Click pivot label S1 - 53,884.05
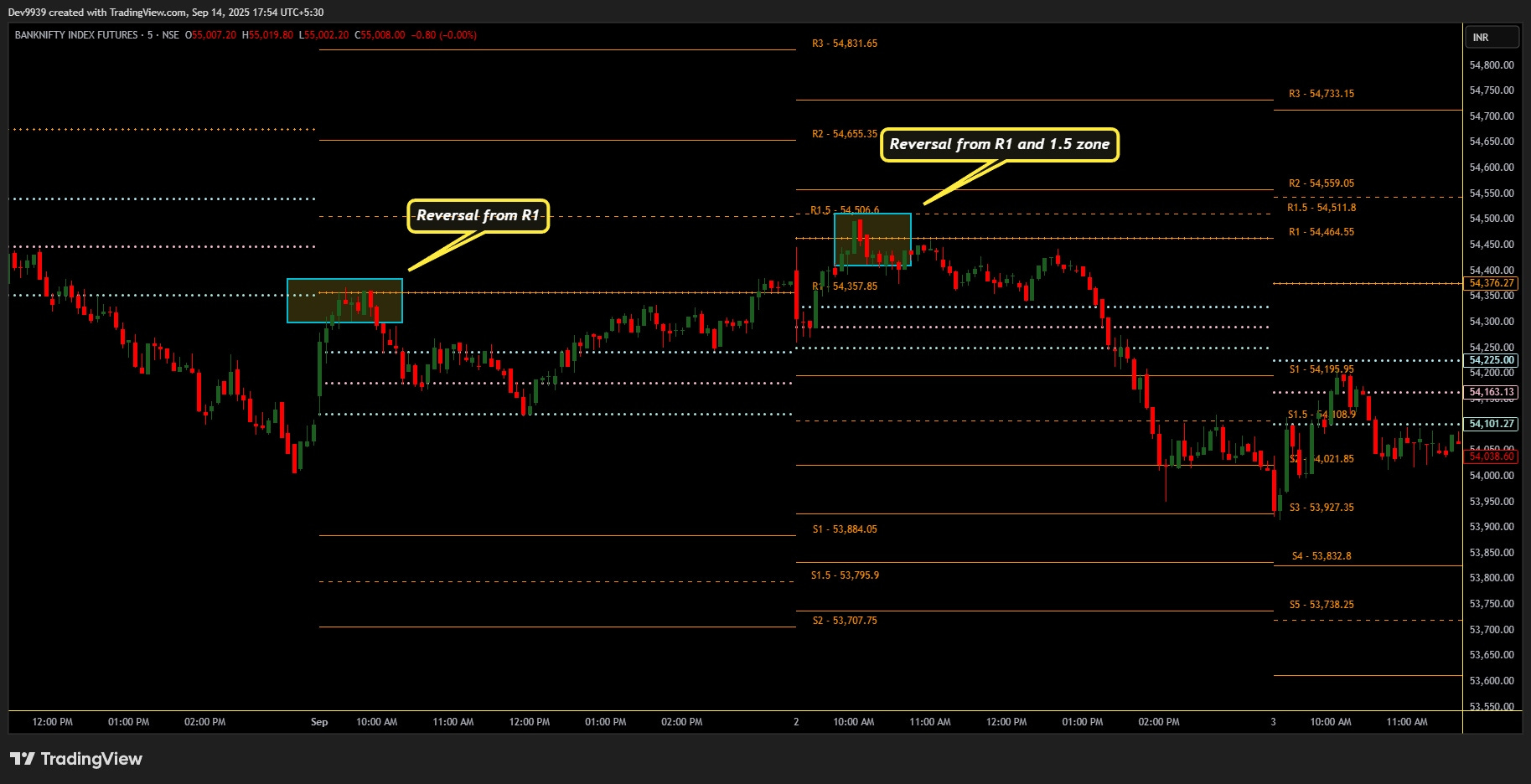The width and height of the screenshot is (1531, 784). click(x=845, y=529)
